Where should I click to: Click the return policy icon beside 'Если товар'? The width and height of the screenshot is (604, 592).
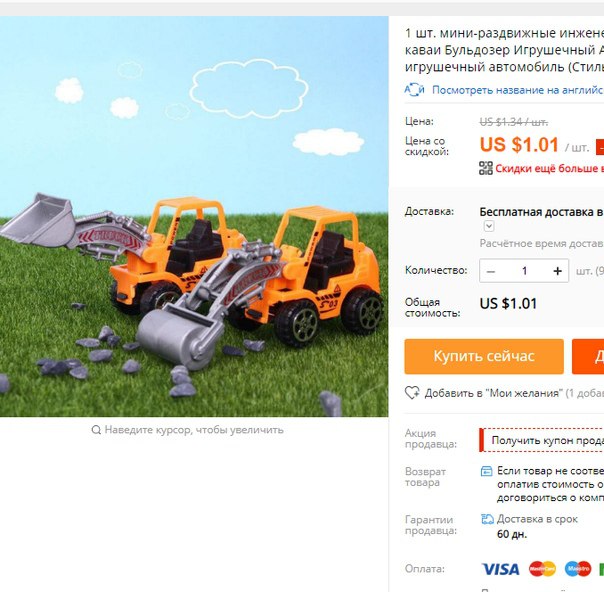point(487,471)
